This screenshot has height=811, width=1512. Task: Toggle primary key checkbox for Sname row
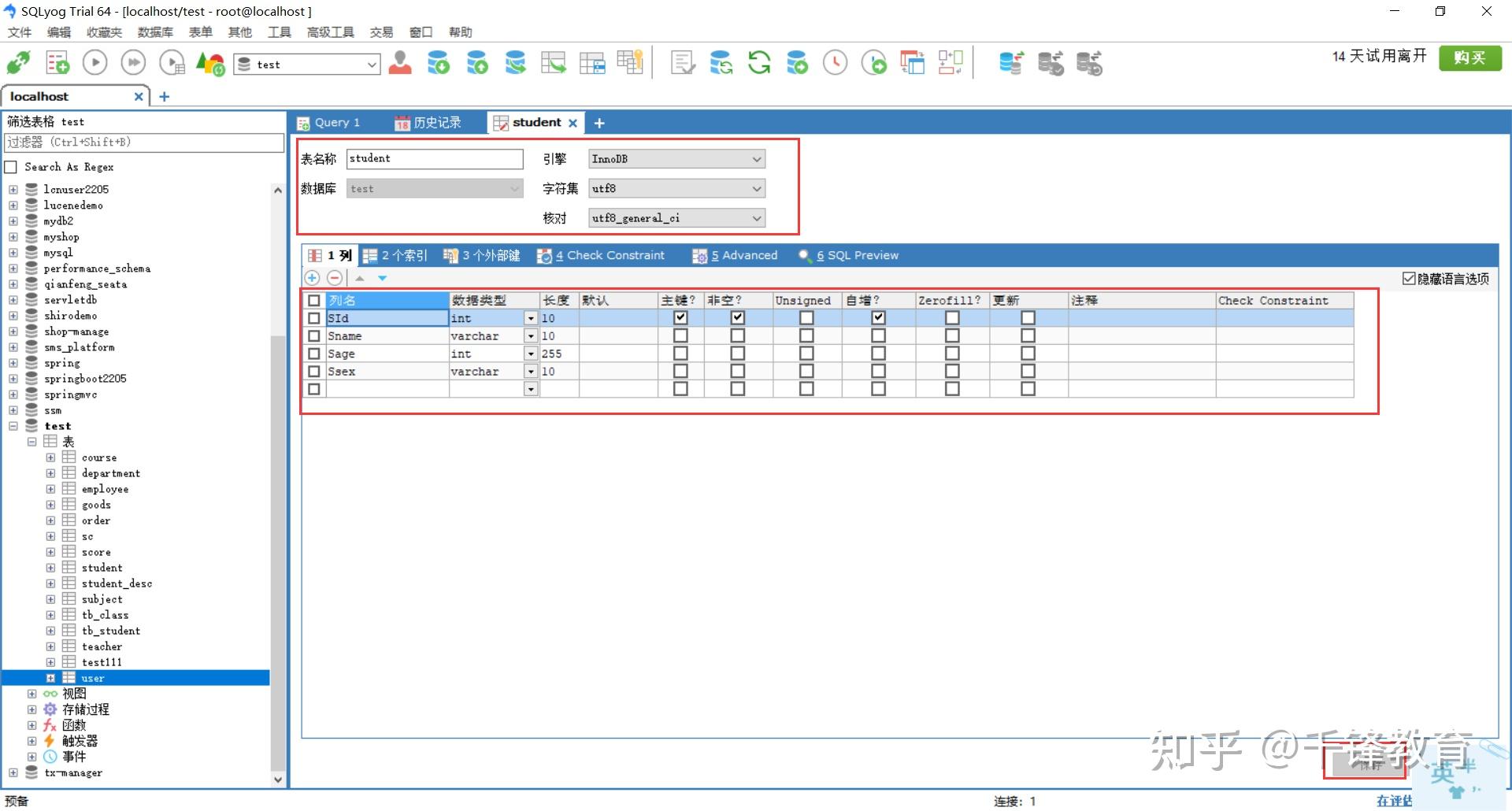680,336
